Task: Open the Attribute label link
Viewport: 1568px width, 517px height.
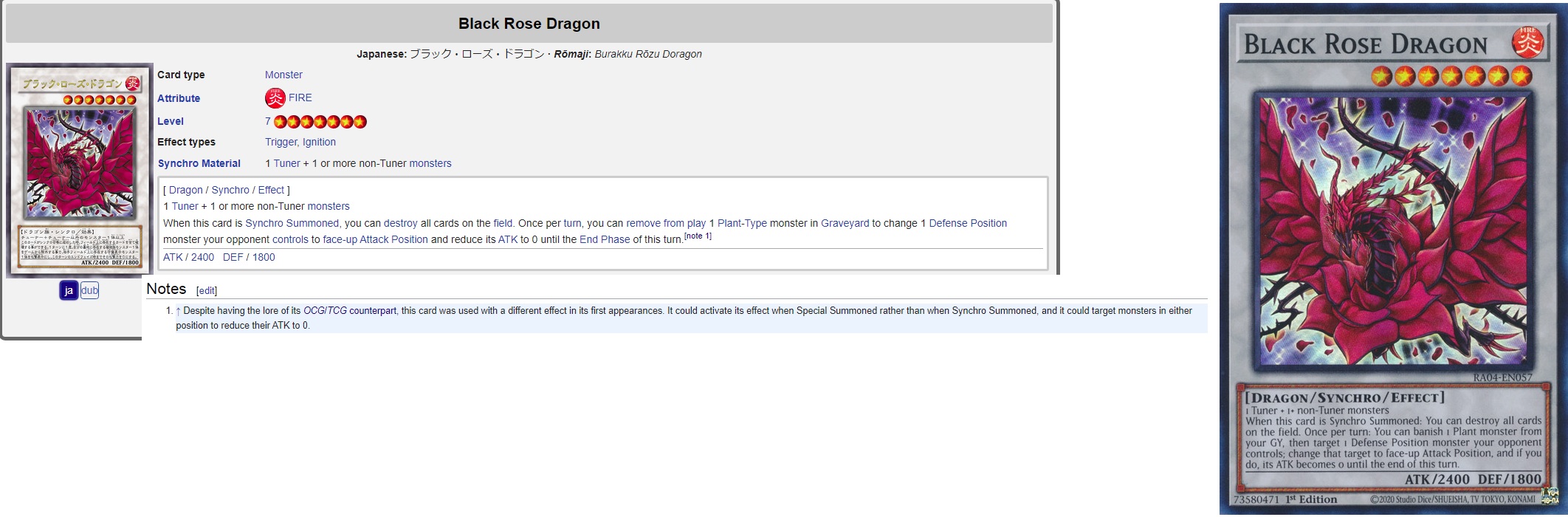Action: click(179, 98)
